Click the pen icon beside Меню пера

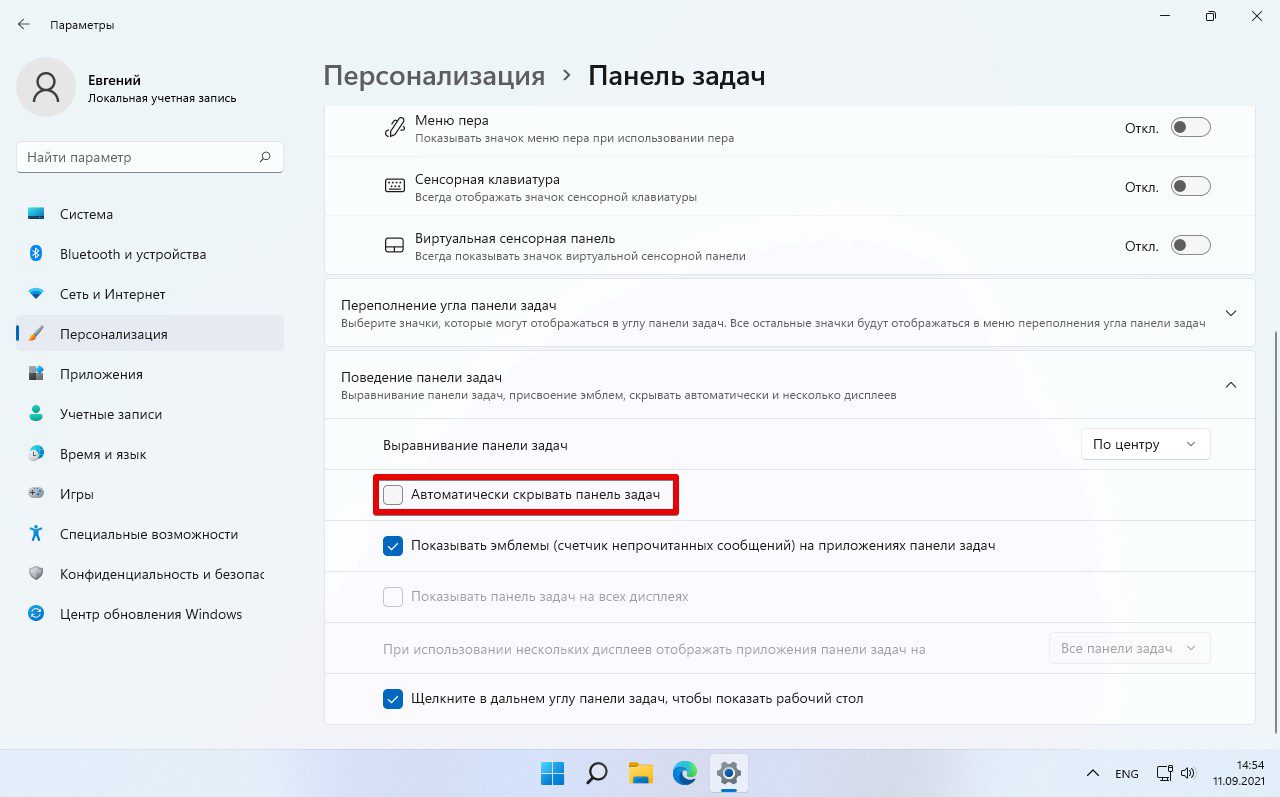tap(395, 128)
